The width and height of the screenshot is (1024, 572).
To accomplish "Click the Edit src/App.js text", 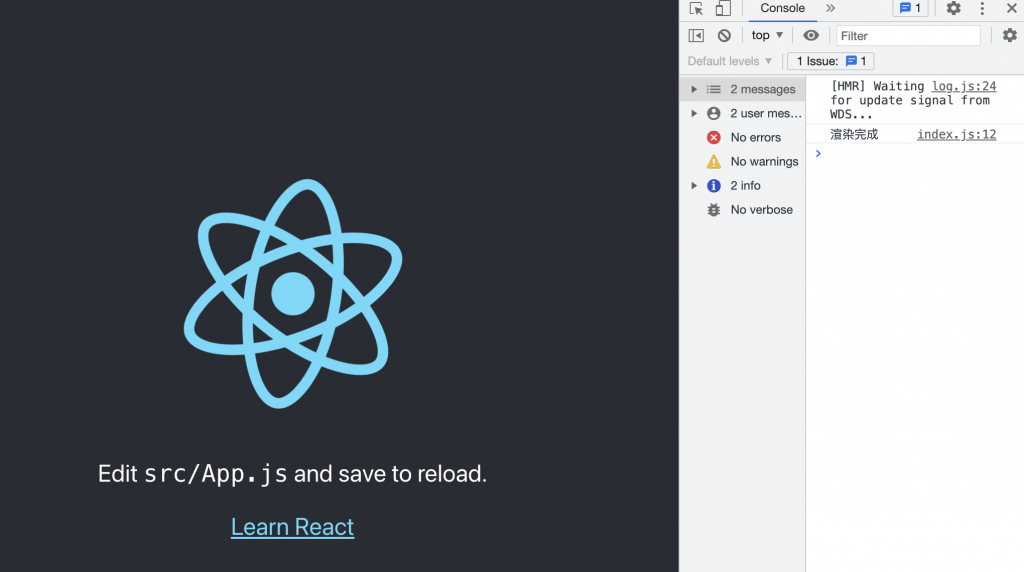I will coord(292,474).
